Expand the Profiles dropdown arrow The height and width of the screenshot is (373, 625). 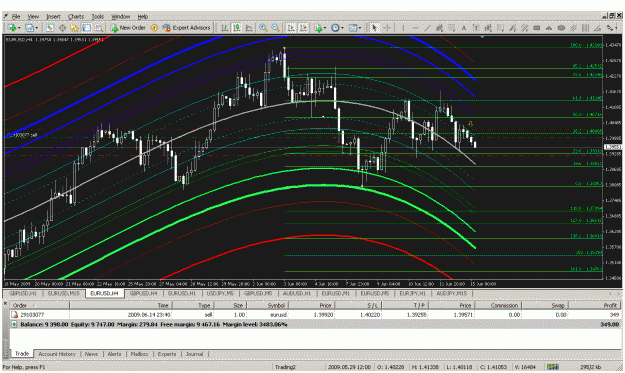tap(37, 27)
